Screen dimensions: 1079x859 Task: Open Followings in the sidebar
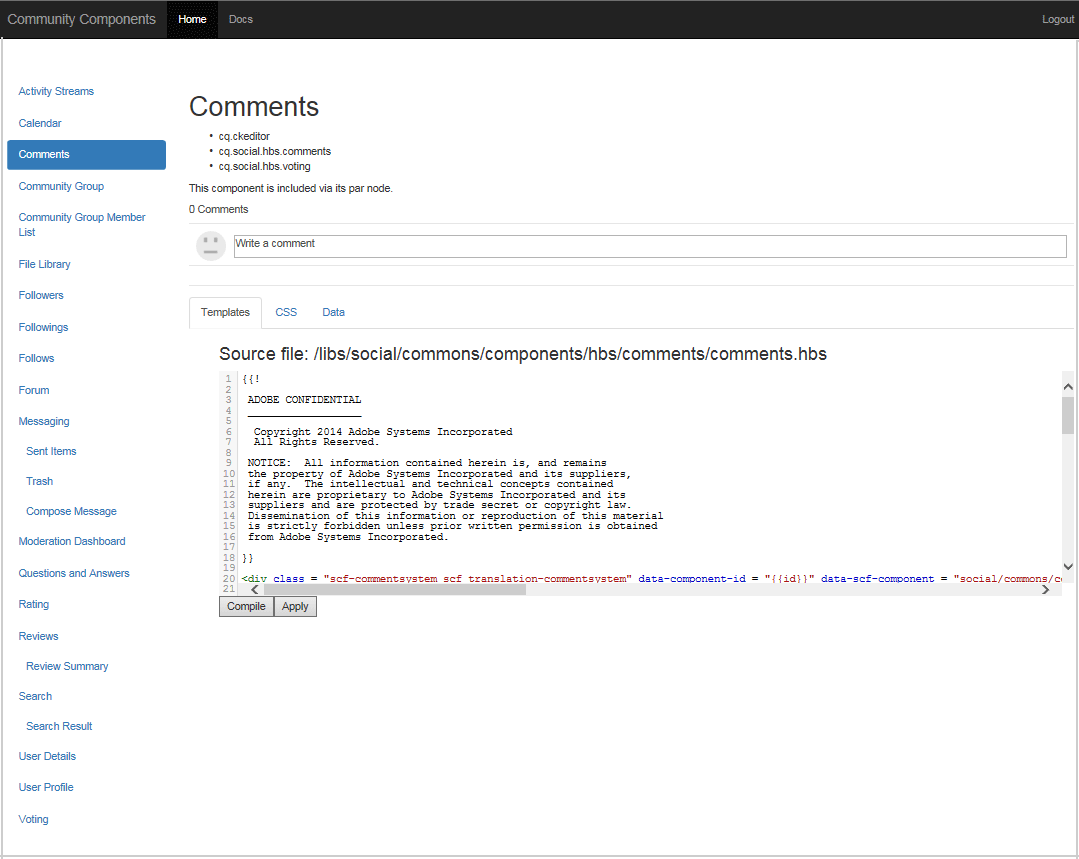[x=43, y=327]
